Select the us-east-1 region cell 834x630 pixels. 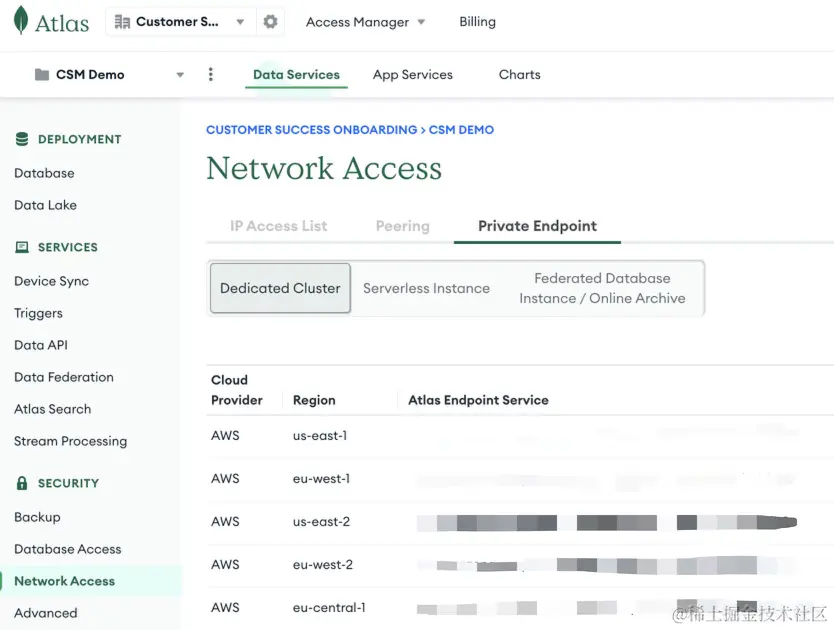coord(320,435)
